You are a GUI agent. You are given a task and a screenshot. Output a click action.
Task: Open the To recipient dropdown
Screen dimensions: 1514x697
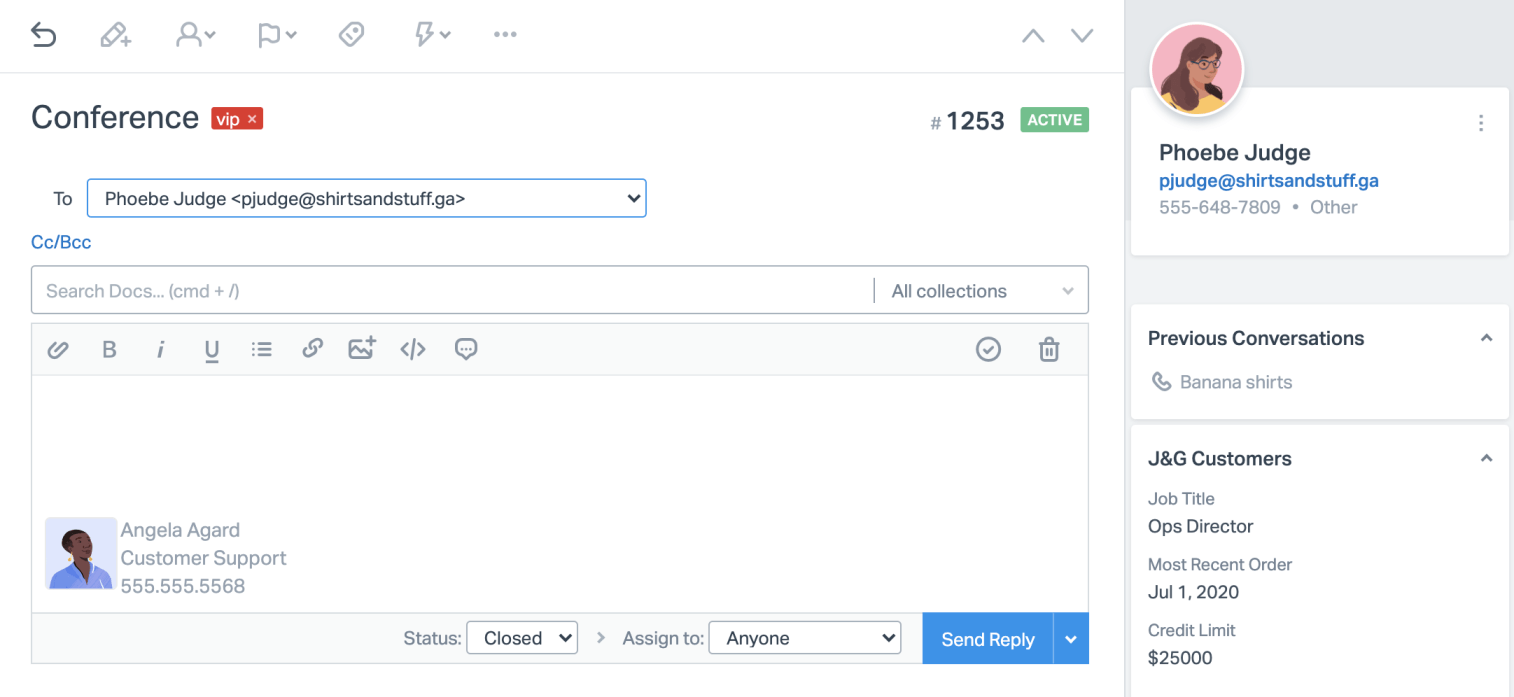[366, 198]
